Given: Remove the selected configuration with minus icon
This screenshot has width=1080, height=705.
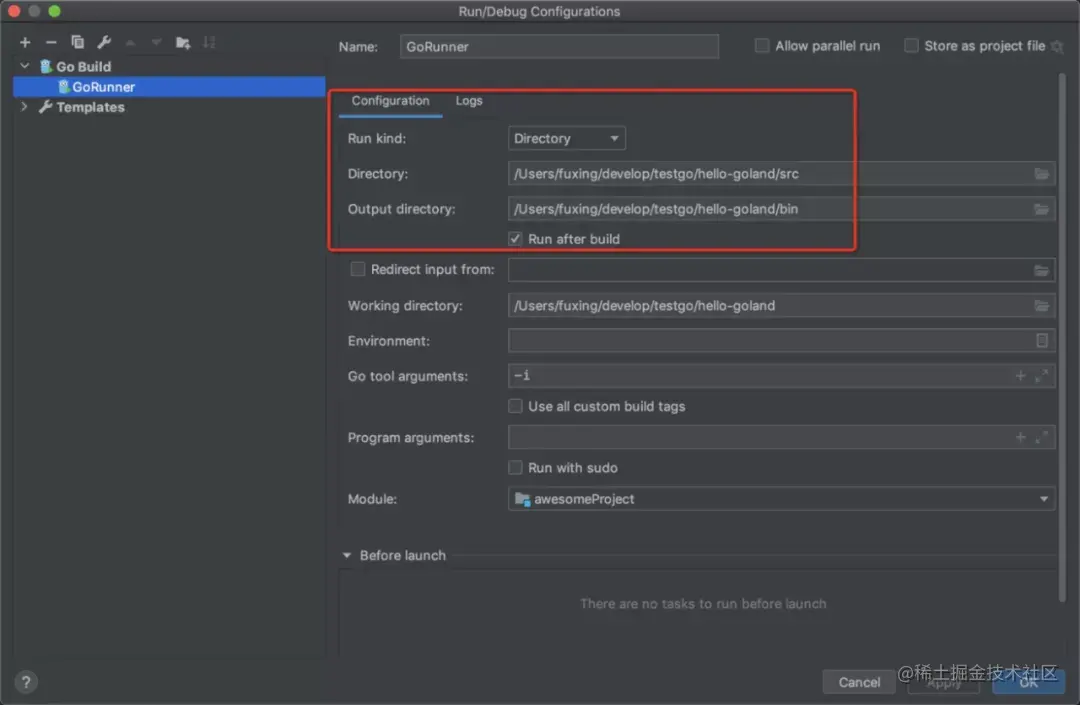Looking at the screenshot, I should (x=51, y=43).
